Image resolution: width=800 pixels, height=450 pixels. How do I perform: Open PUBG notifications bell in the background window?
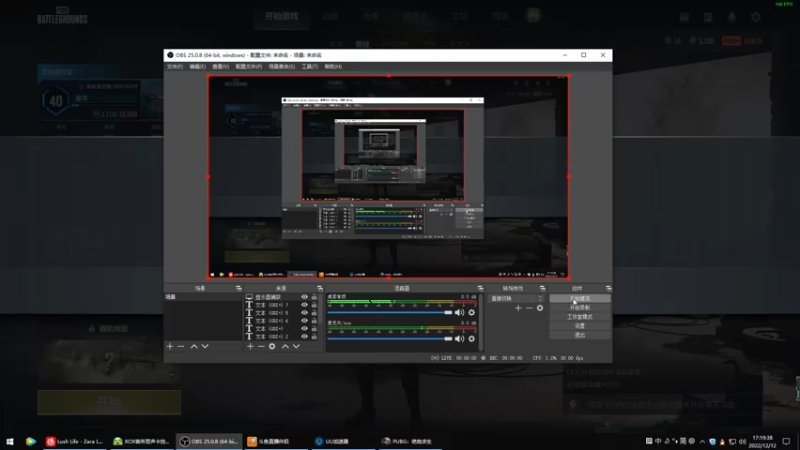click(732, 17)
